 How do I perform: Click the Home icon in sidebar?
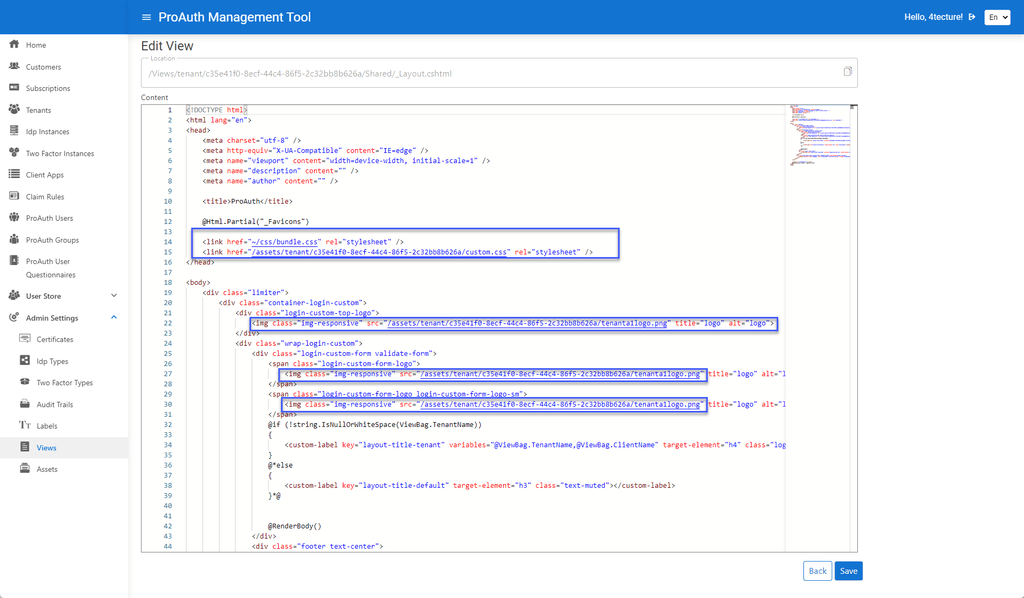coord(14,45)
